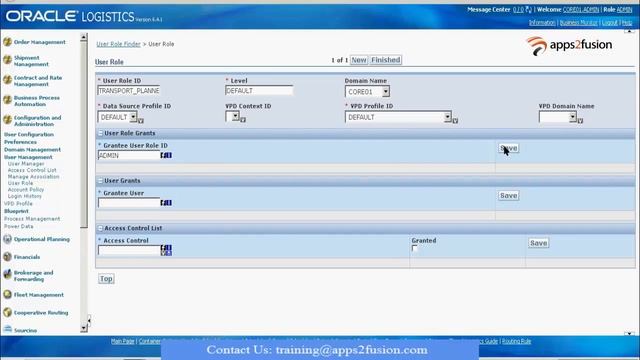Select Manage Association in sidebar
Image resolution: width=640 pixels, height=360 pixels.
click(33, 177)
